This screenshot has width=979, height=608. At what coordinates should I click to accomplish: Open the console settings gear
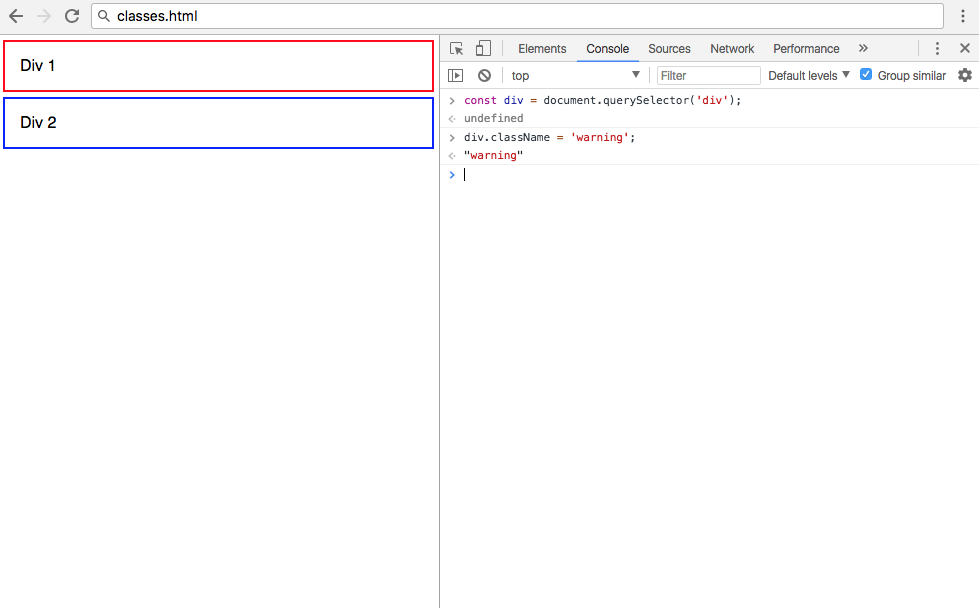[964, 75]
